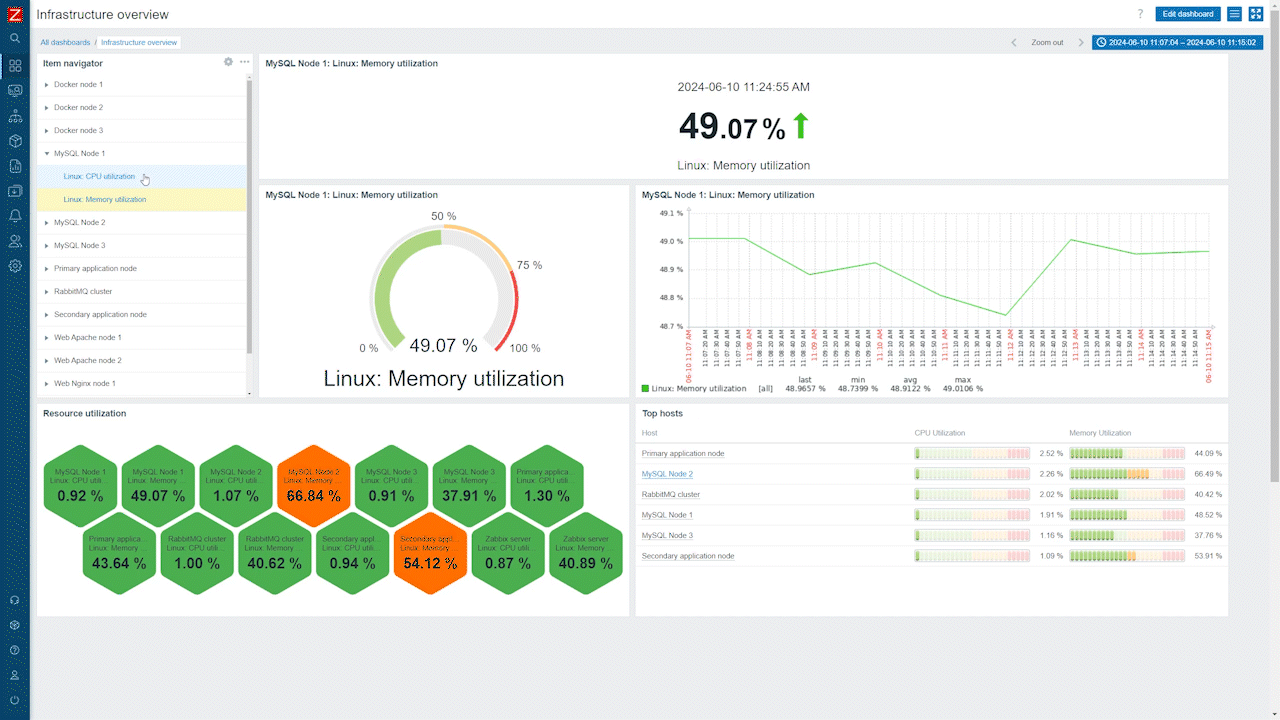The image size is (1280, 720).
Task: Click the Edit dashboard button
Action: click(1188, 14)
